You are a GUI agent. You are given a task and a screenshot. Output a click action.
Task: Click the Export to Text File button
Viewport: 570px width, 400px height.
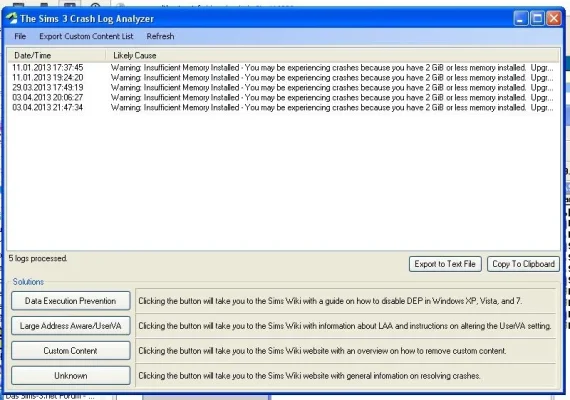445,264
